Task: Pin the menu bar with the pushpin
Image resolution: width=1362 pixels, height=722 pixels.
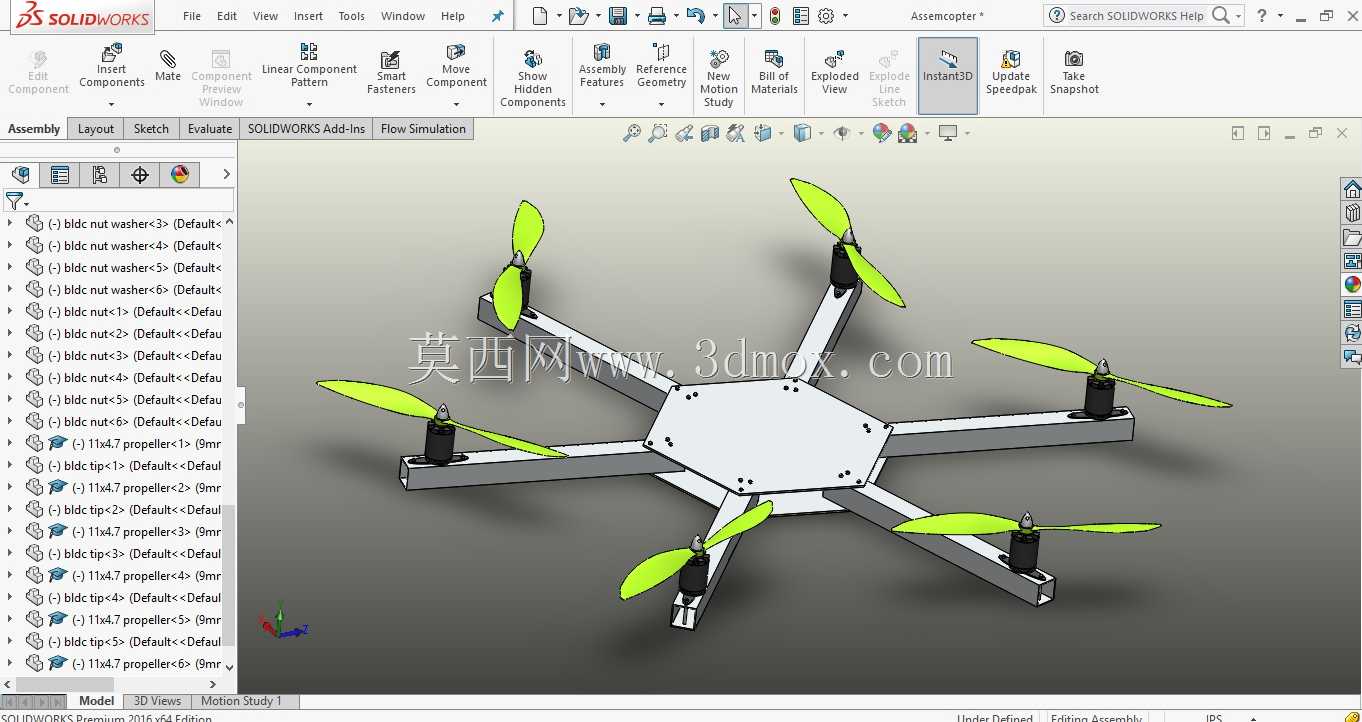Action: (498, 16)
